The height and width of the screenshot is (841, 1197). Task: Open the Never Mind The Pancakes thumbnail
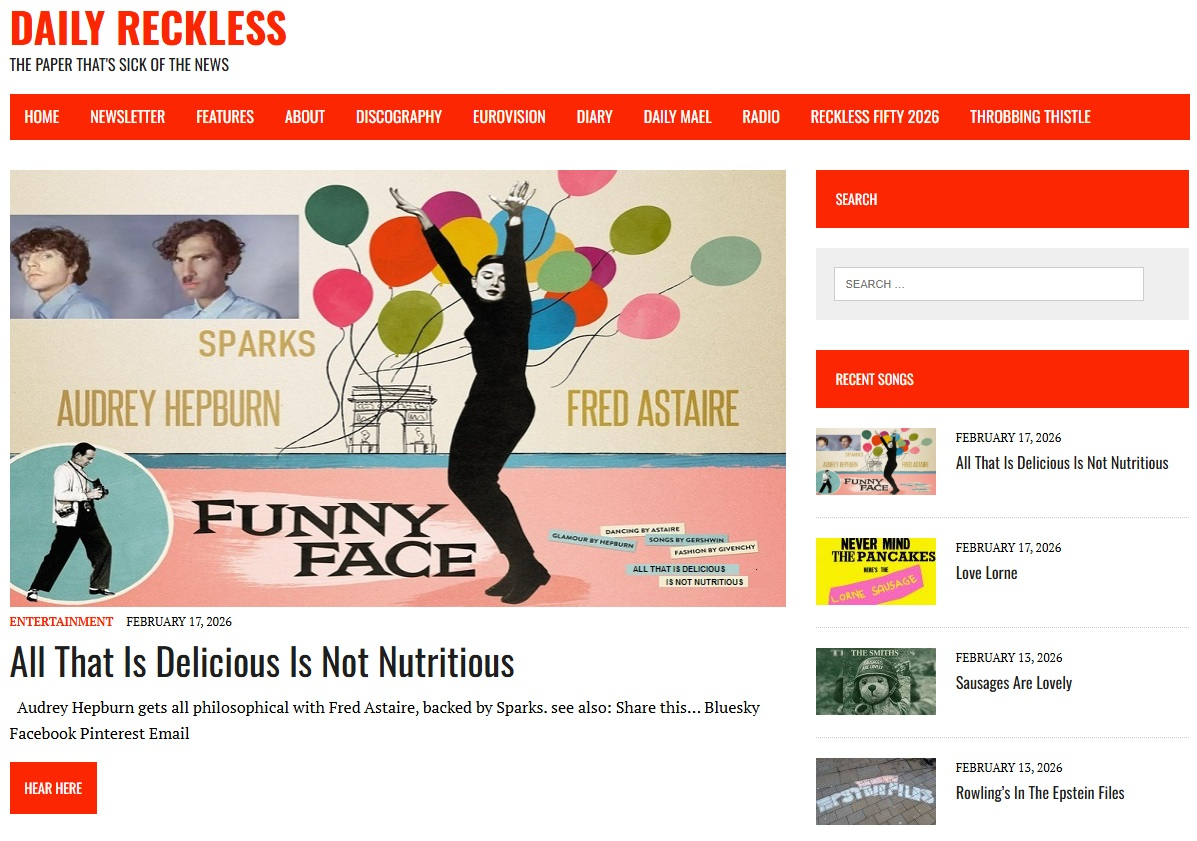(876, 572)
